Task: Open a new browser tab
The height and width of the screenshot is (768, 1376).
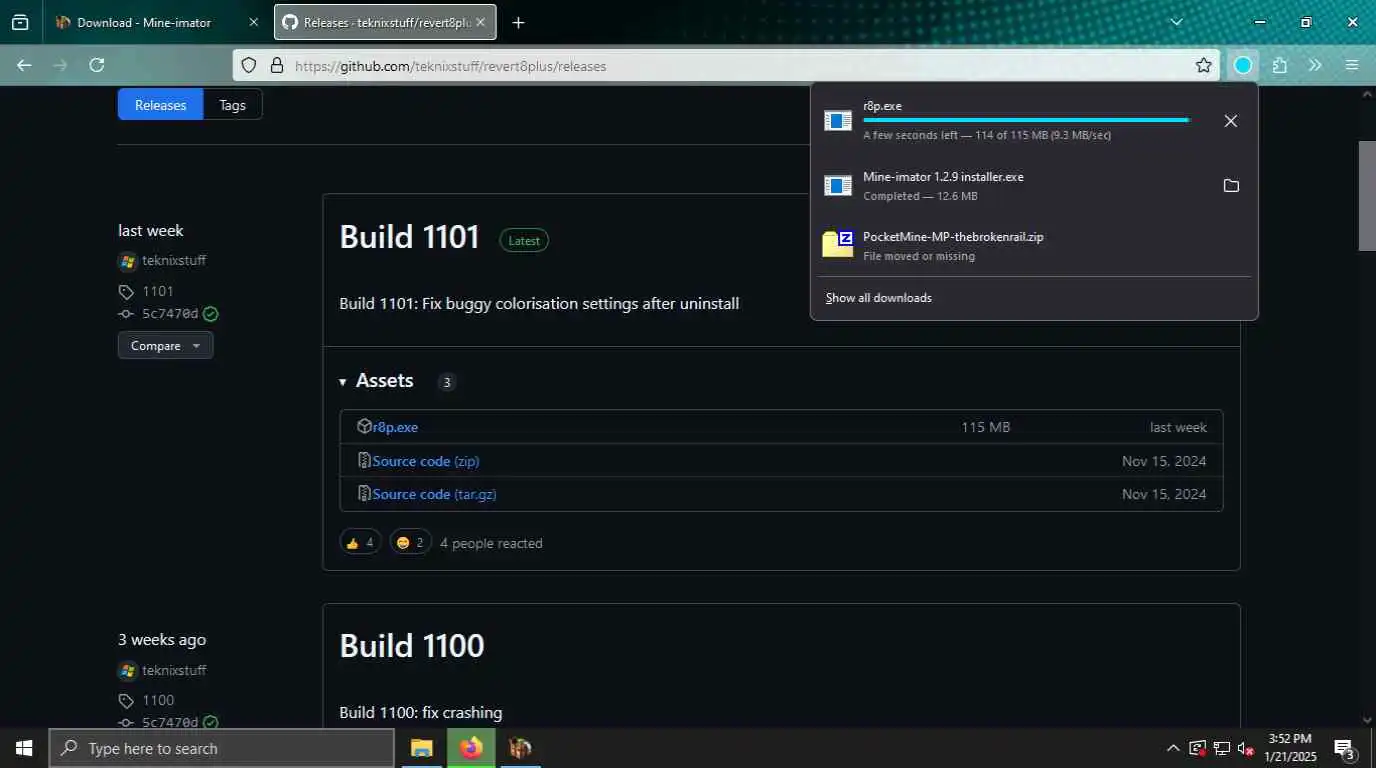Action: pyautogui.click(x=518, y=22)
